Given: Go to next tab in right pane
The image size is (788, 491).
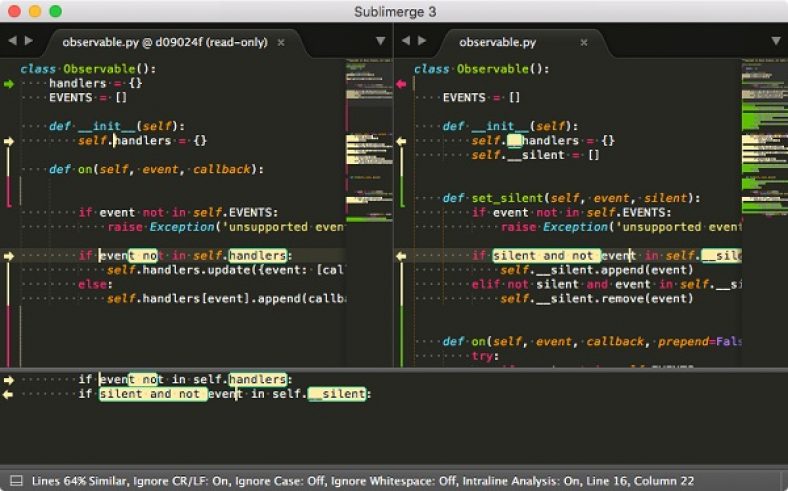Looking at the screenshot, I should point(422,41).
